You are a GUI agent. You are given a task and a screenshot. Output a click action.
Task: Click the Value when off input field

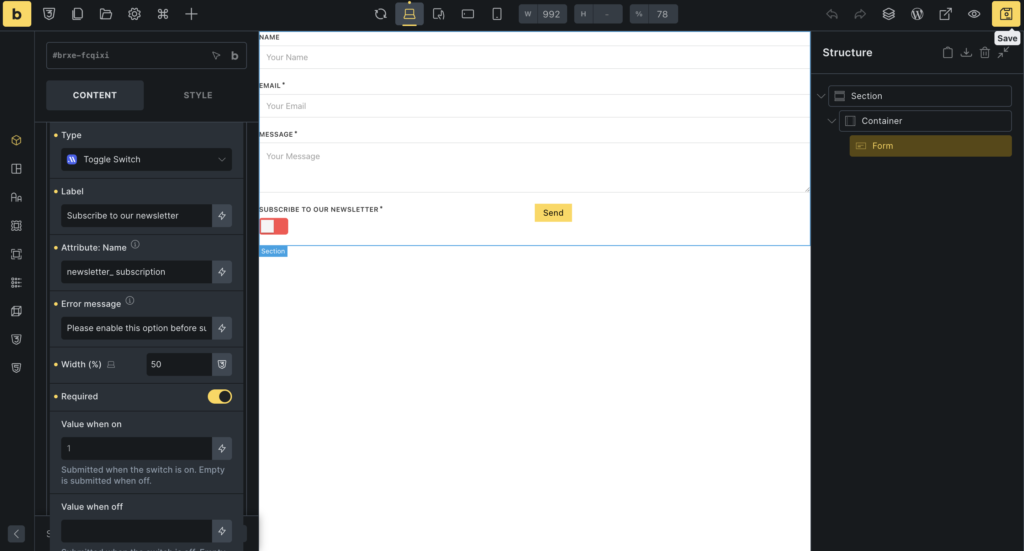pyautogui.click(x=136, y=531)
